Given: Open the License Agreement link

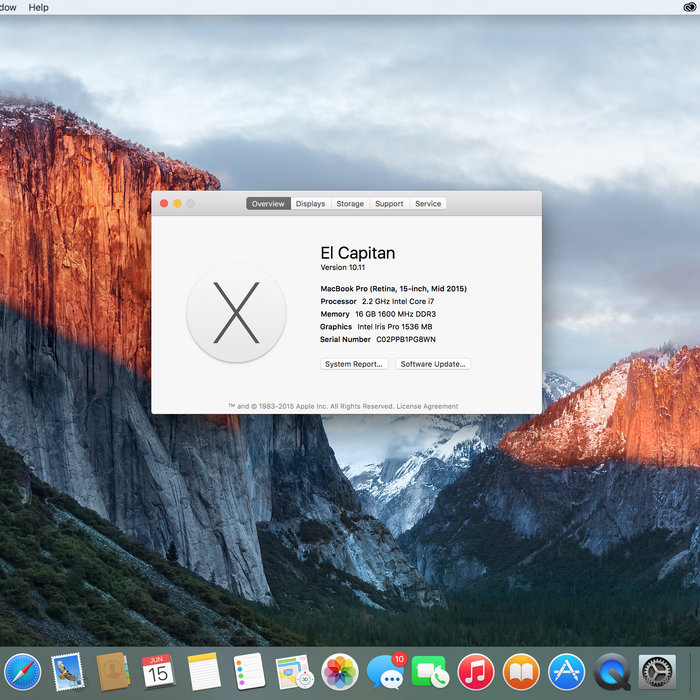Looking at the screenshot, I should point(427,406).
